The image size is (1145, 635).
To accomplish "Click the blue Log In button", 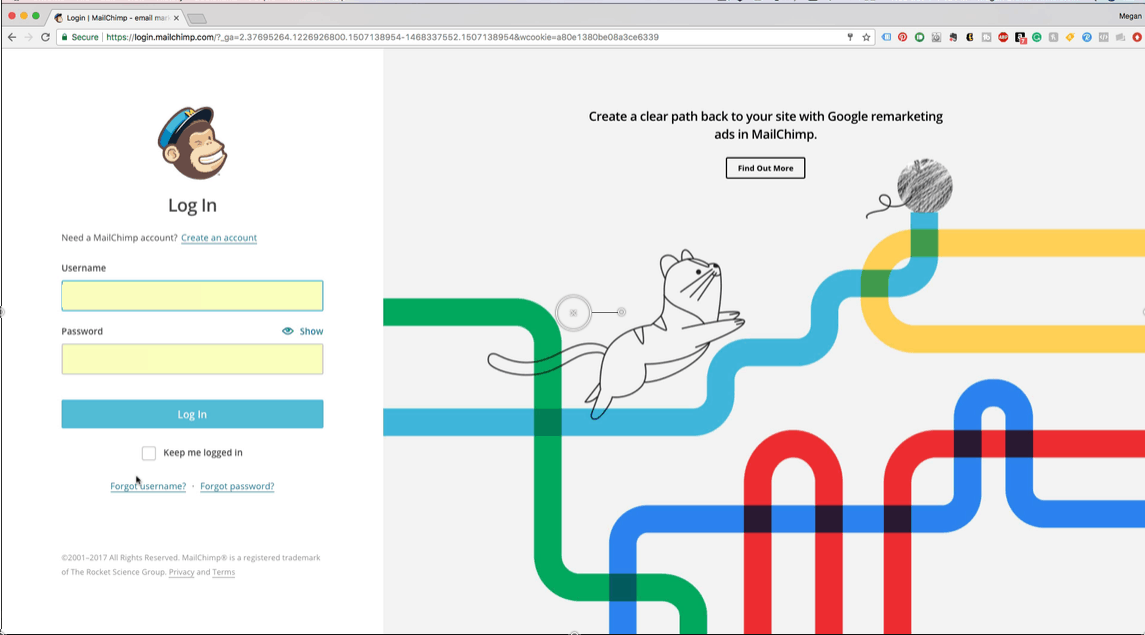I will (192, 414).
